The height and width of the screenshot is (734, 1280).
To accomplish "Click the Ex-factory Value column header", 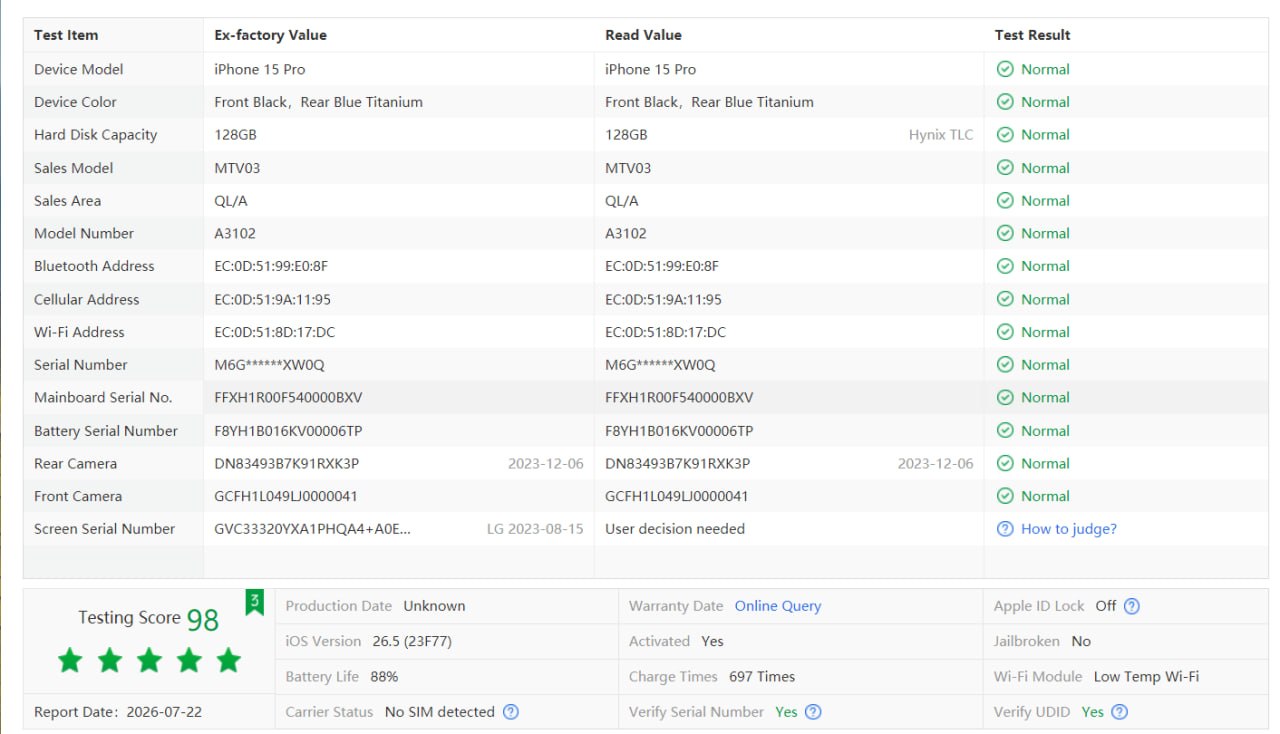I will [x=270, y=35].
